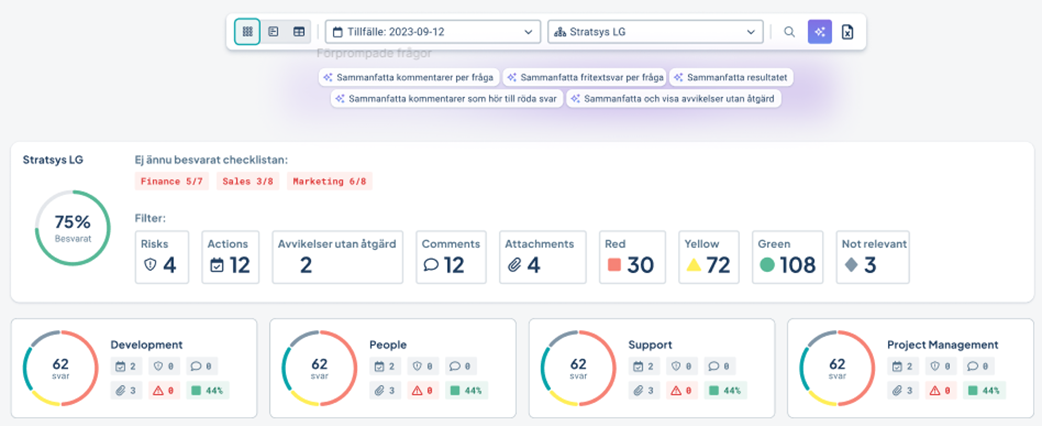Open the Tillfälle 2023-09-12 dropdown

click(x=432, y=32)
